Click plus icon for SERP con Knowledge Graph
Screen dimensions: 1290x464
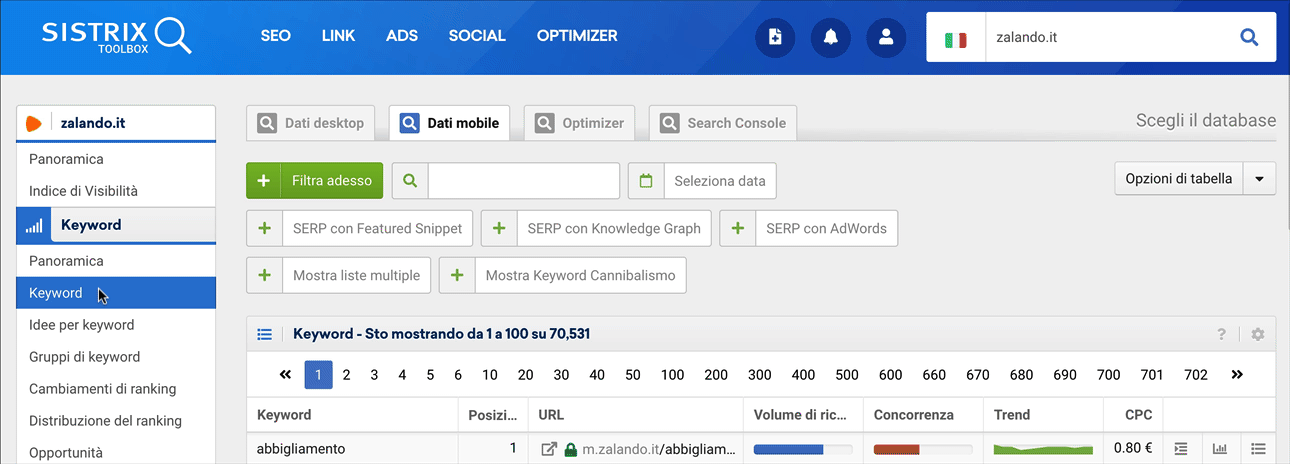(x=499, y=228)
